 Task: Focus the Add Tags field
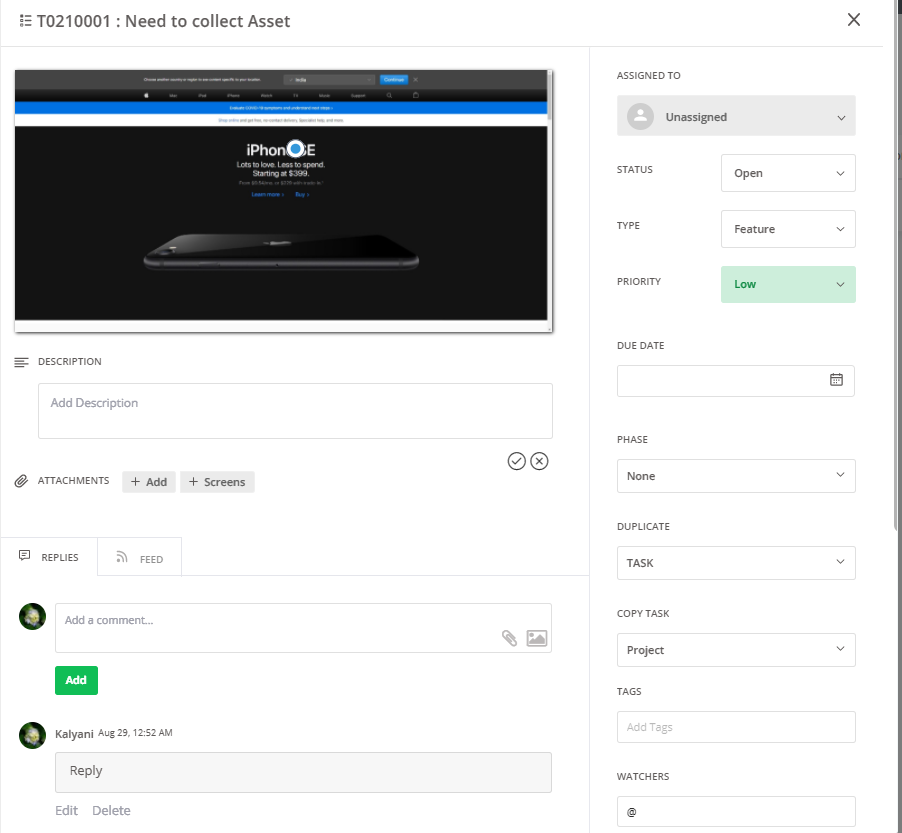tap(736, 727)
